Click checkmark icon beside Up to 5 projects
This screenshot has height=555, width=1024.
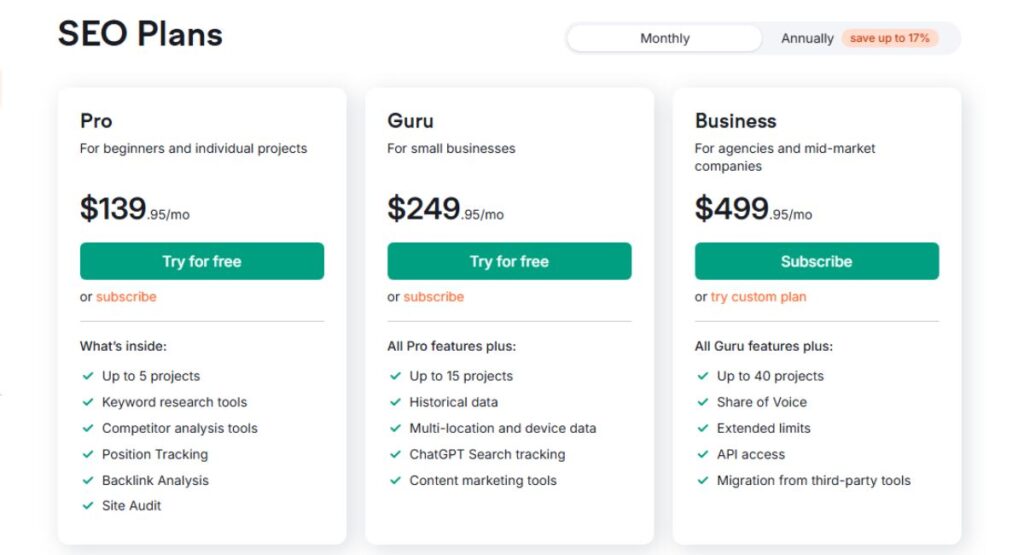[88, 376]
